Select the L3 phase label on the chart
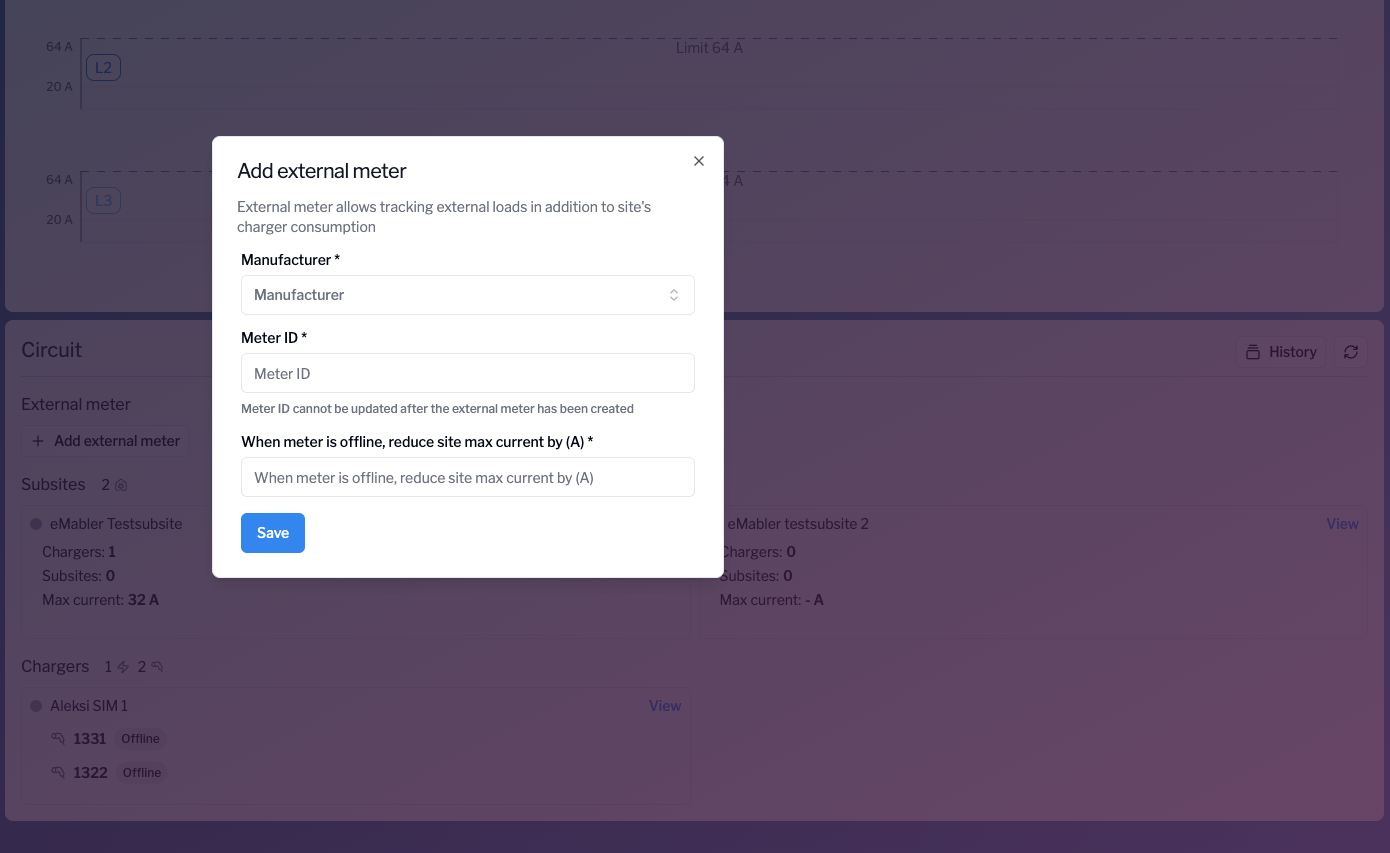 103,200
